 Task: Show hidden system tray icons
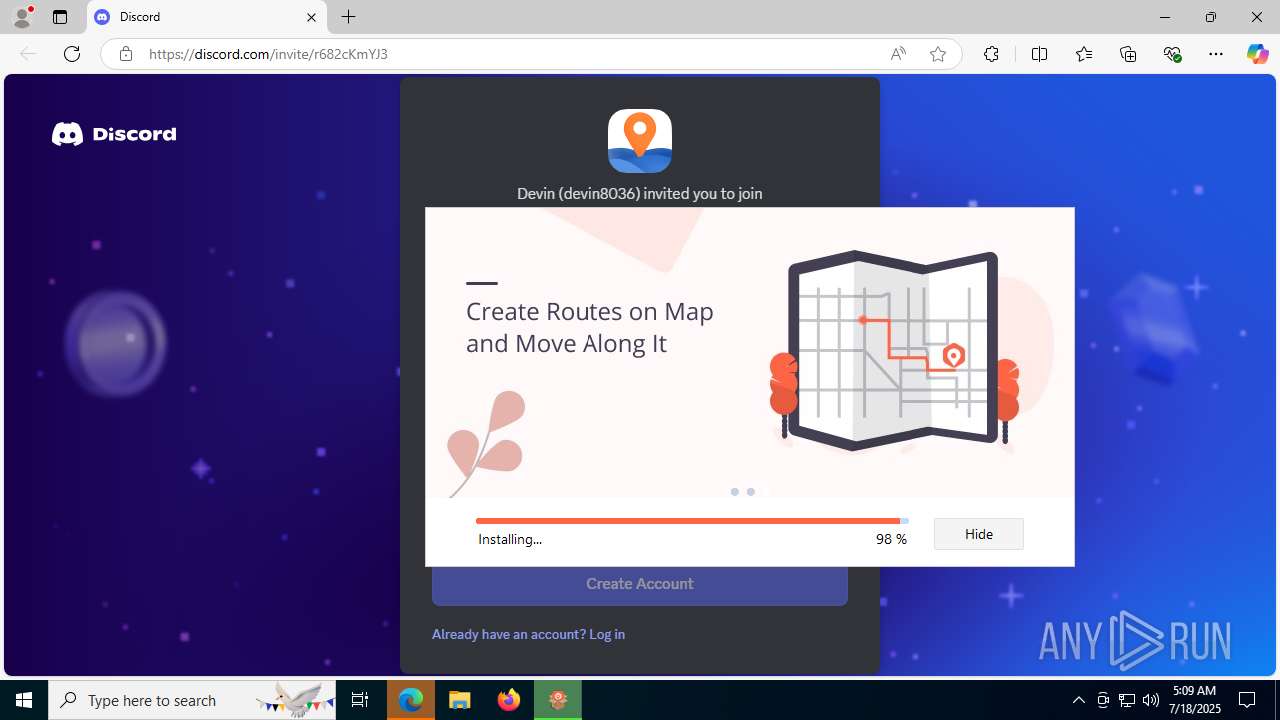coord(1078,700)
